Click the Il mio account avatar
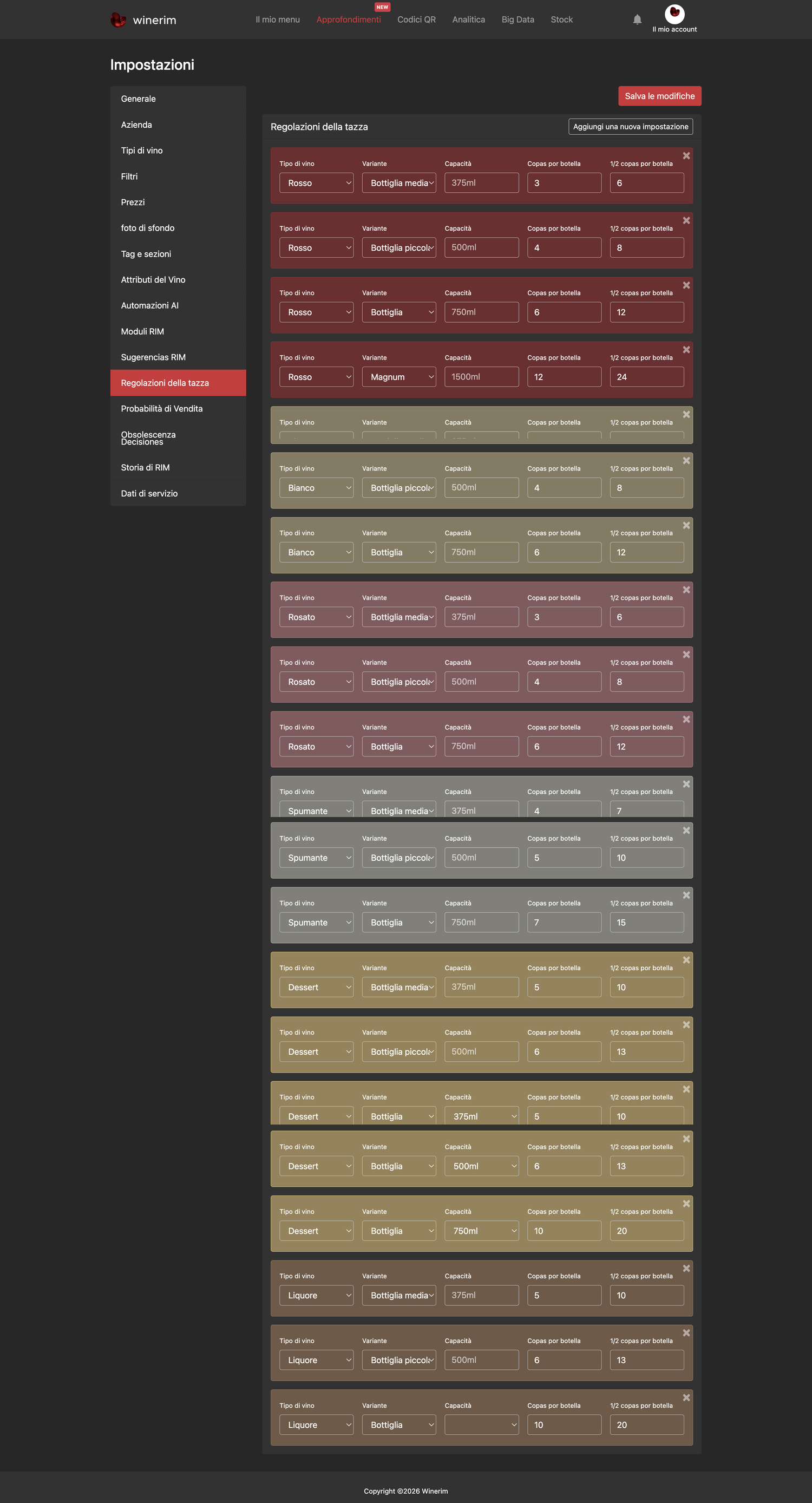Image resolution: width=812 pixels, height=1503 pixels. click(675, 14)
